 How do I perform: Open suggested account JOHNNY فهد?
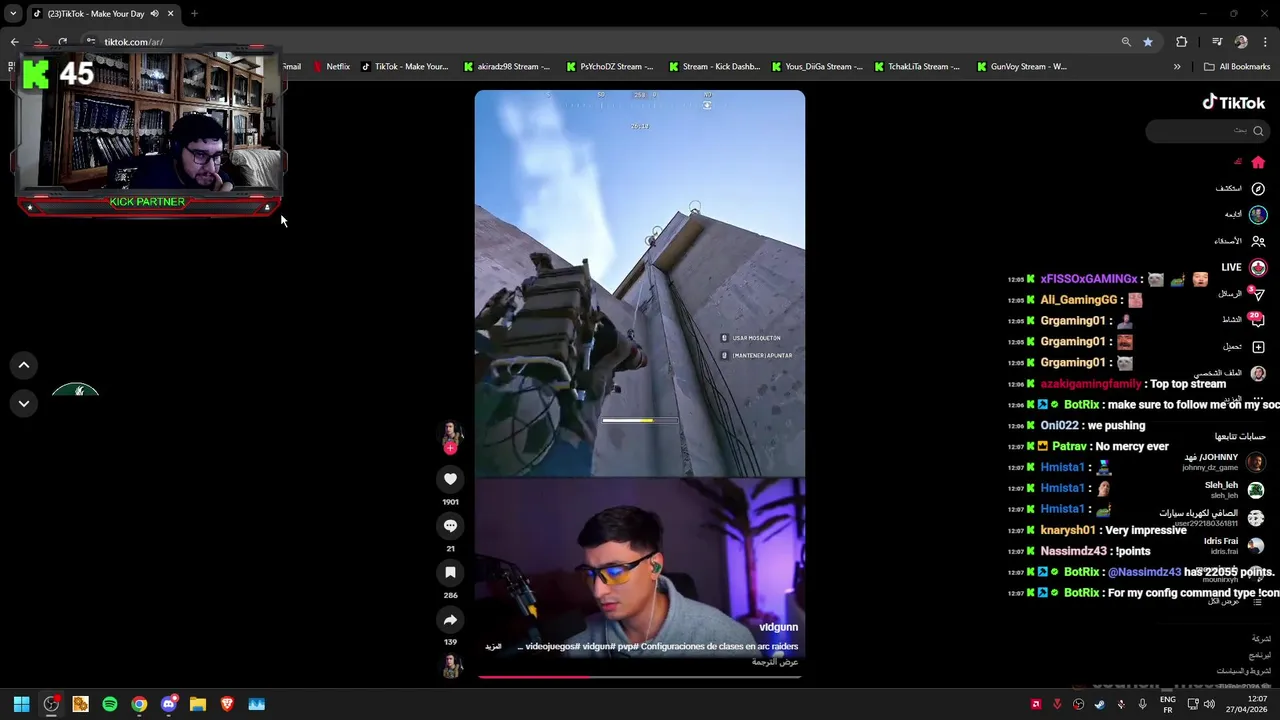pyautogui.click(x=1223, y=462)
